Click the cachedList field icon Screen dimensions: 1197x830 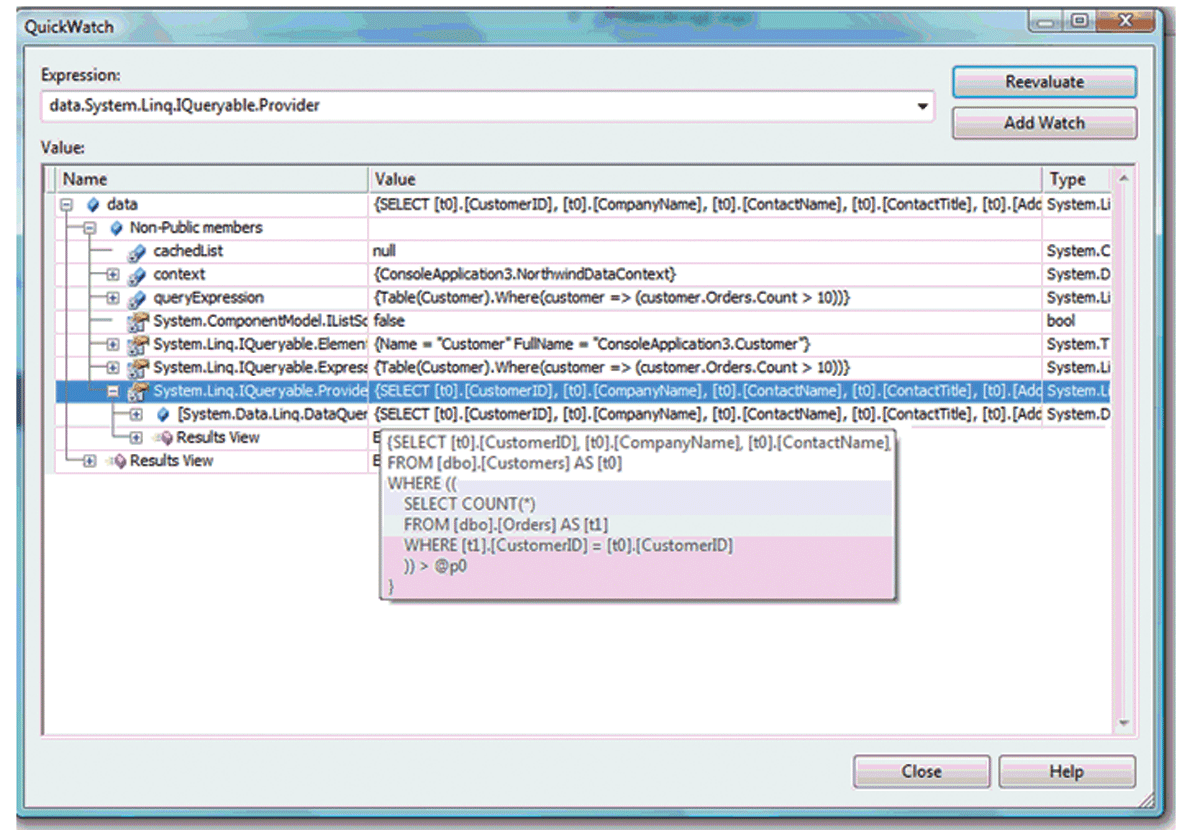[138, 251]
